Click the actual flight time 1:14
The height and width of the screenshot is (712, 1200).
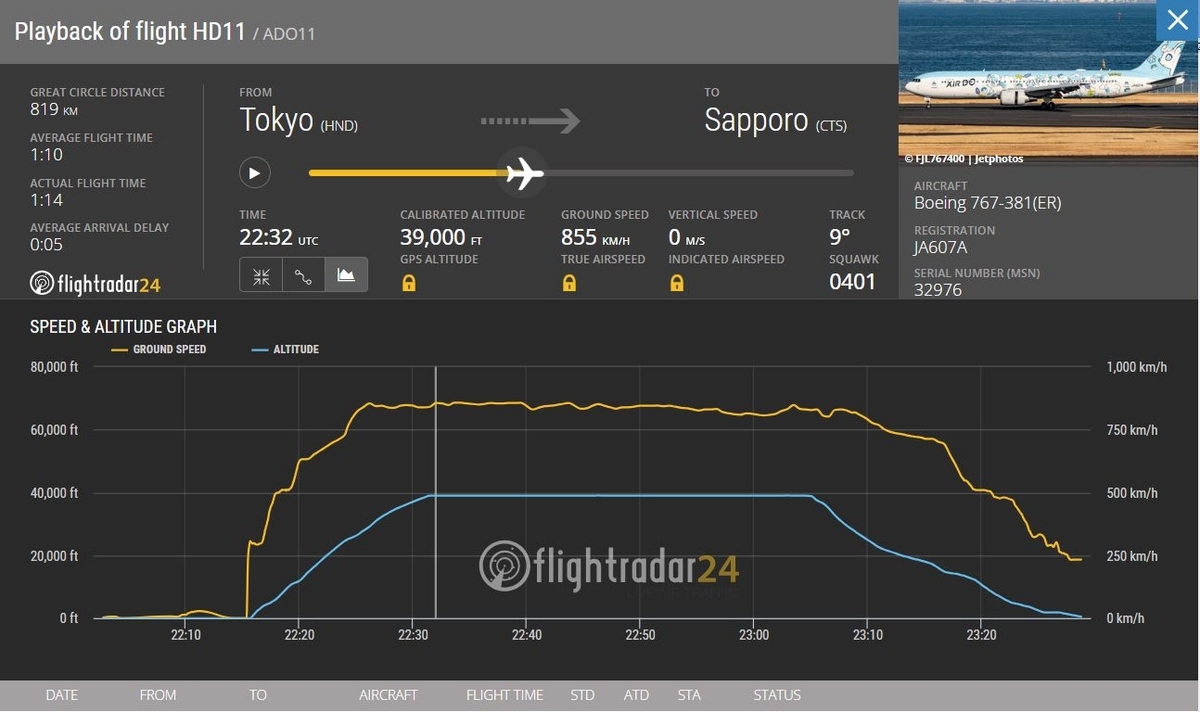tap(46, 200)
